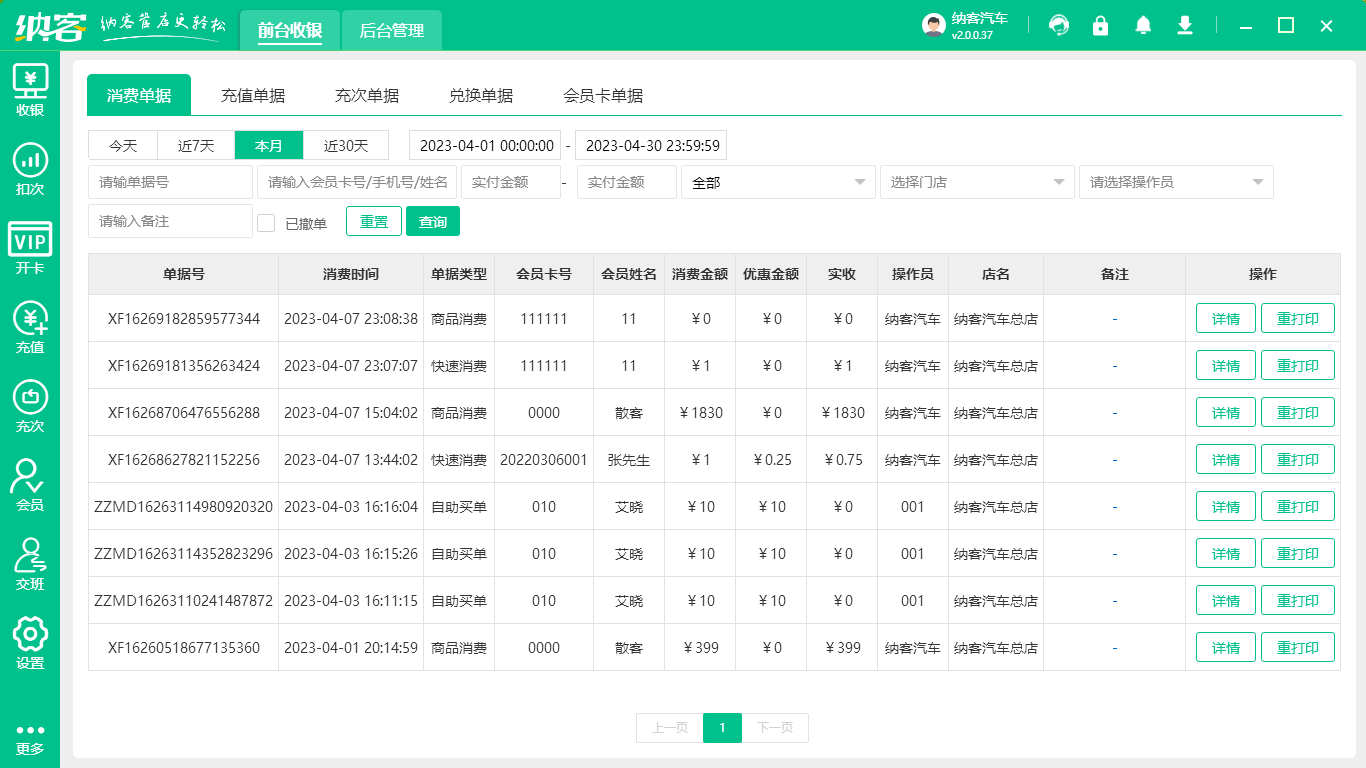Open the 充次 sidebar icon
This screenshot has width=1366, height=768.
30,406
